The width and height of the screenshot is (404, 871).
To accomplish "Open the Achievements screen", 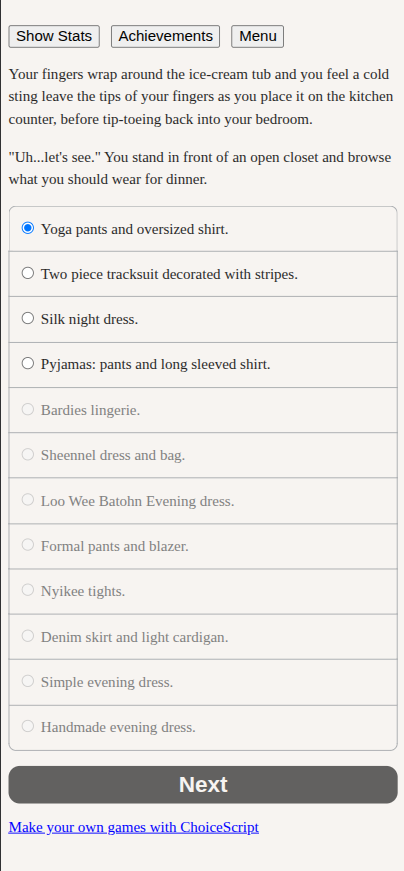I will pos(166,36).
